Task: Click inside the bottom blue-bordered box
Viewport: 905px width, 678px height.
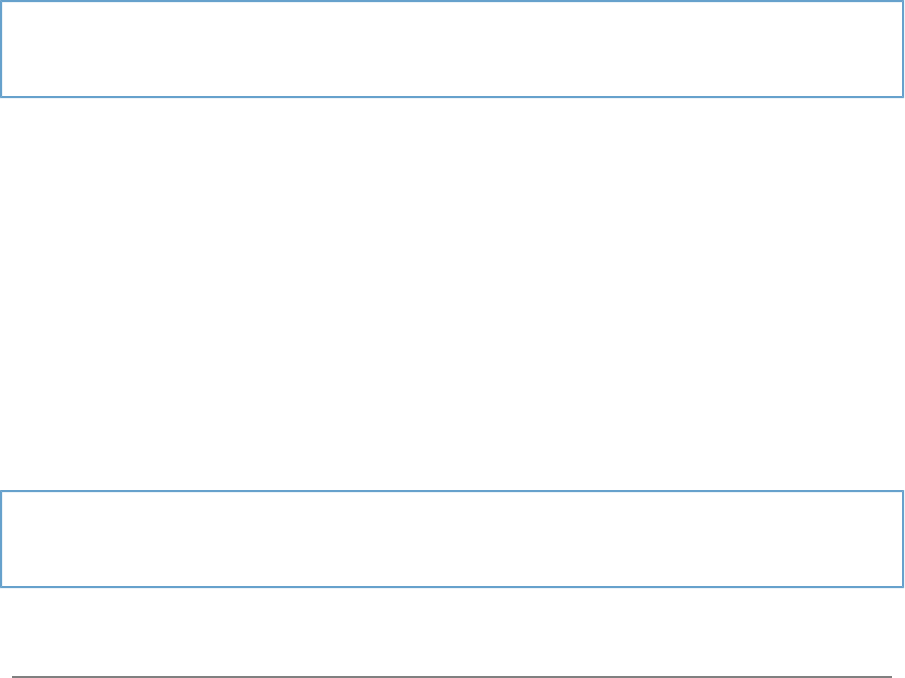Action: click(x=452, y=538)
